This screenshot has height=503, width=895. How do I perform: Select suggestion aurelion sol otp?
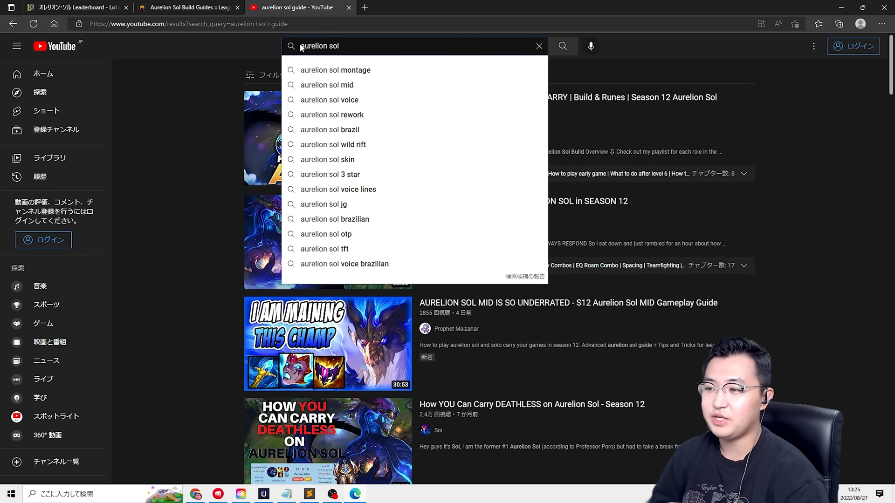click(x=414, y=234)
